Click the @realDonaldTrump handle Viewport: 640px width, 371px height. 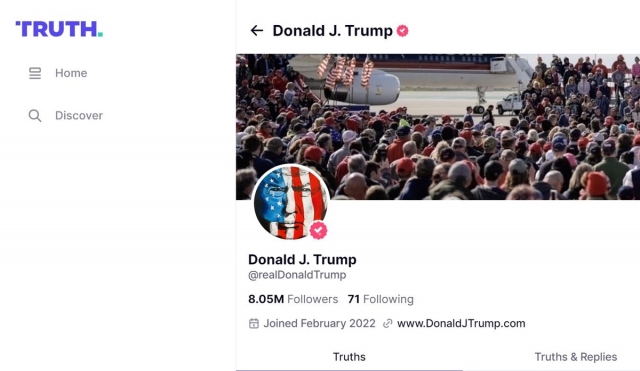click(297, 275)
